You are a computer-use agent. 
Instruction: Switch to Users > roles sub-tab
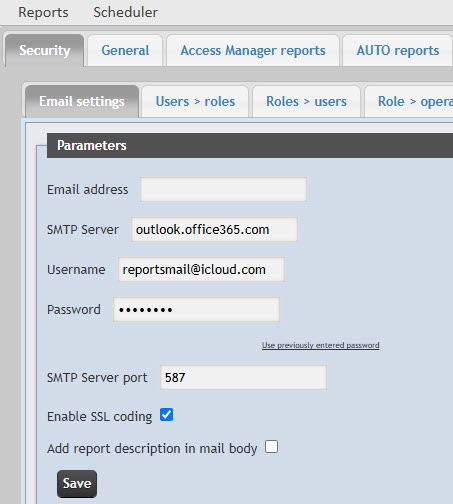(195, 101)
